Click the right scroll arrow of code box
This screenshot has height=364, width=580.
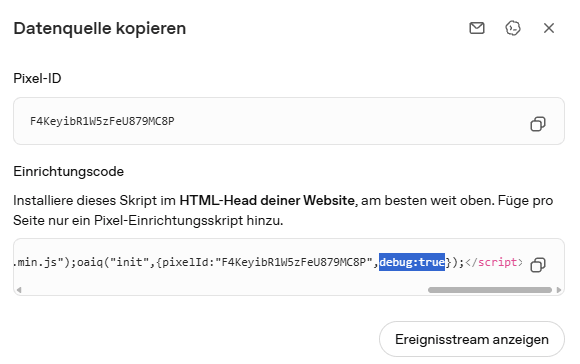(559, 290)
